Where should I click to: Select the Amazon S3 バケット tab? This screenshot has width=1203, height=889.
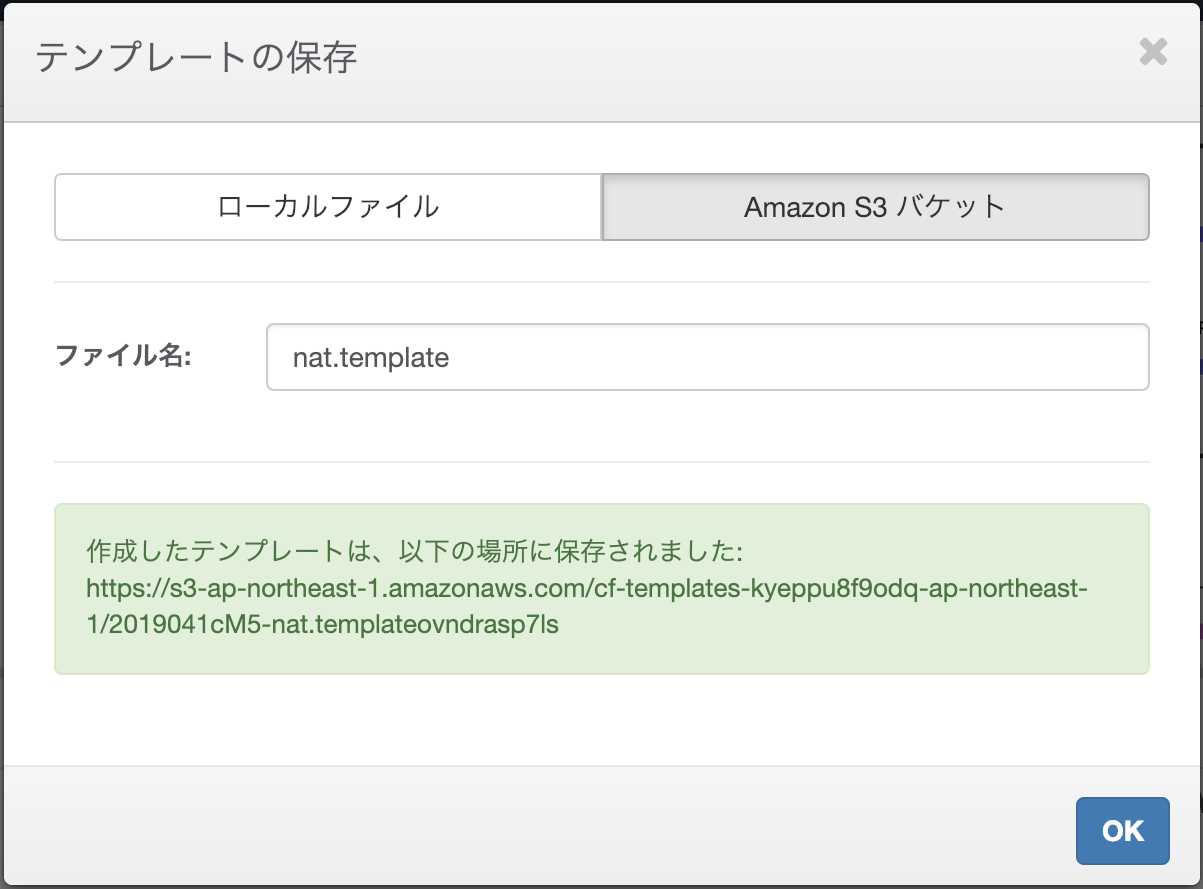tap(875, 207)
